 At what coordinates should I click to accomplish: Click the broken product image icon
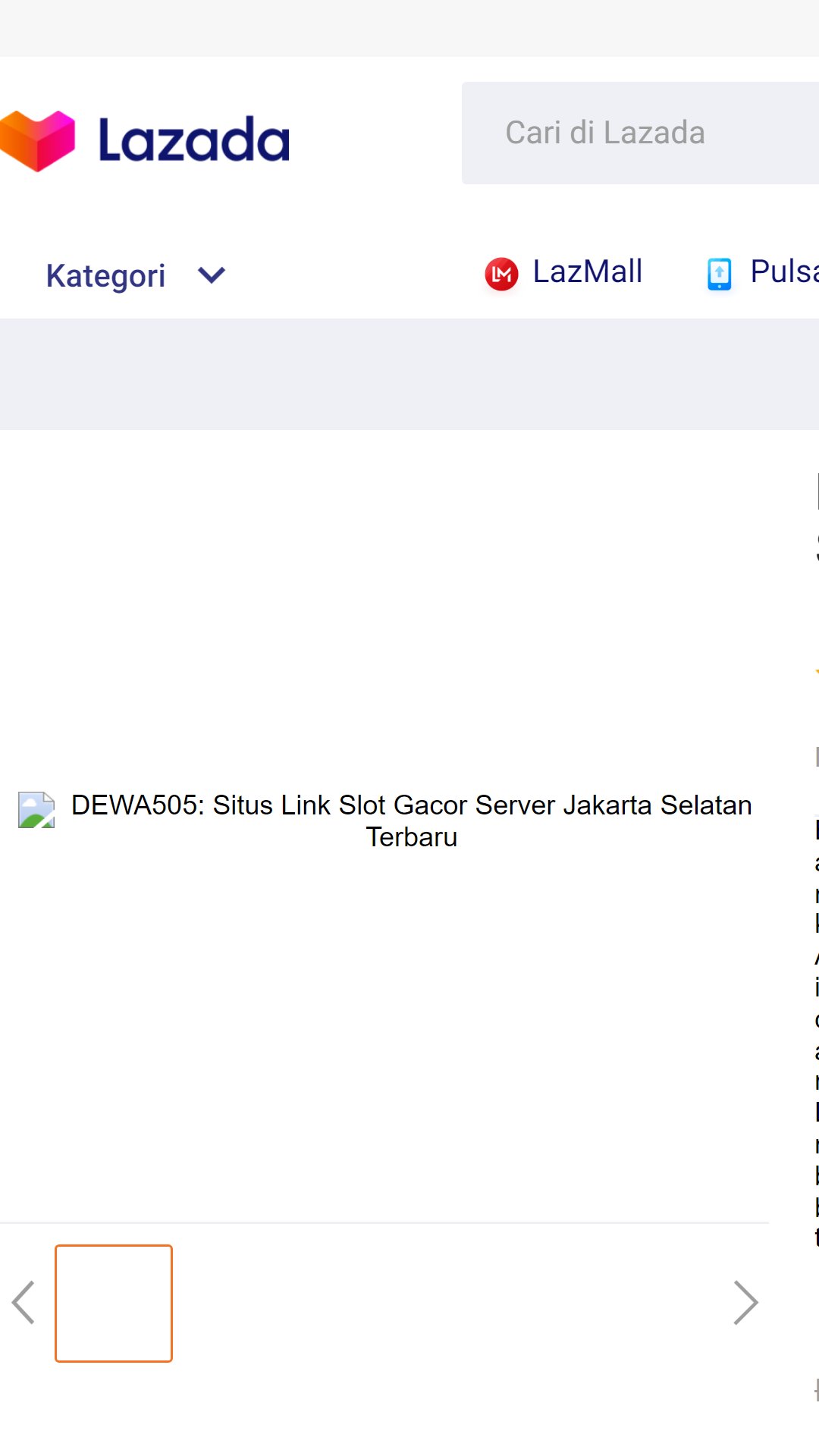36,810
